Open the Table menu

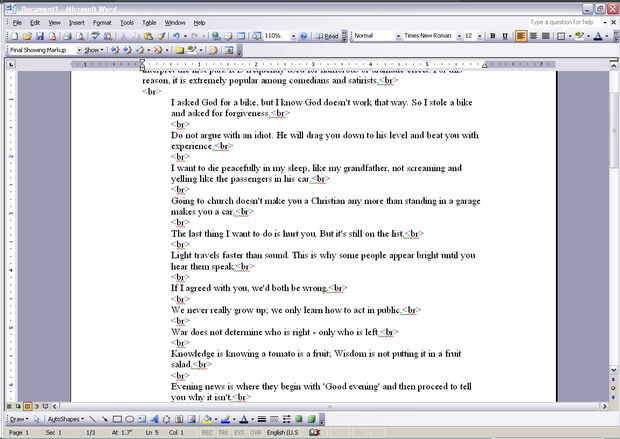point(149,23)
